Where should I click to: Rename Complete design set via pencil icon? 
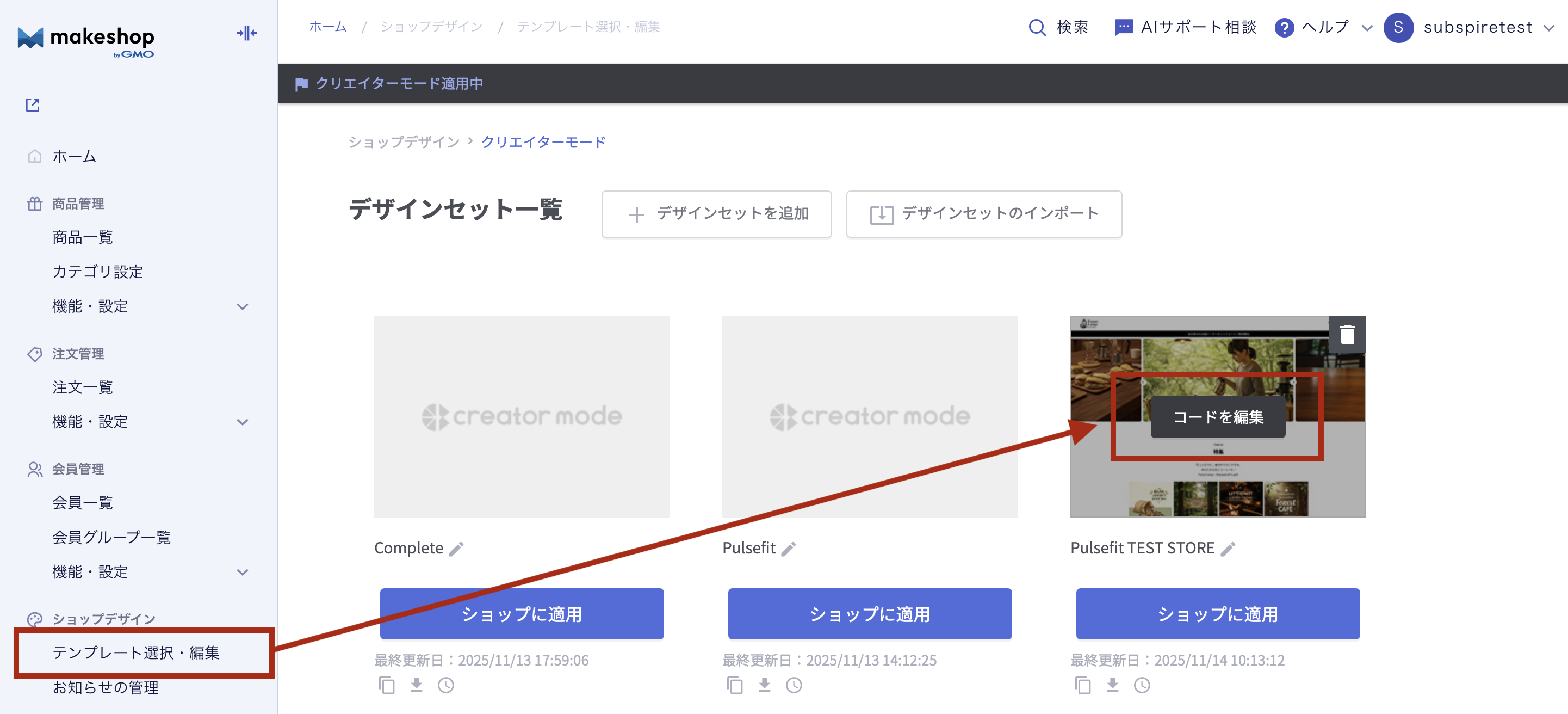pyautogui.click(x=456, y=549)
